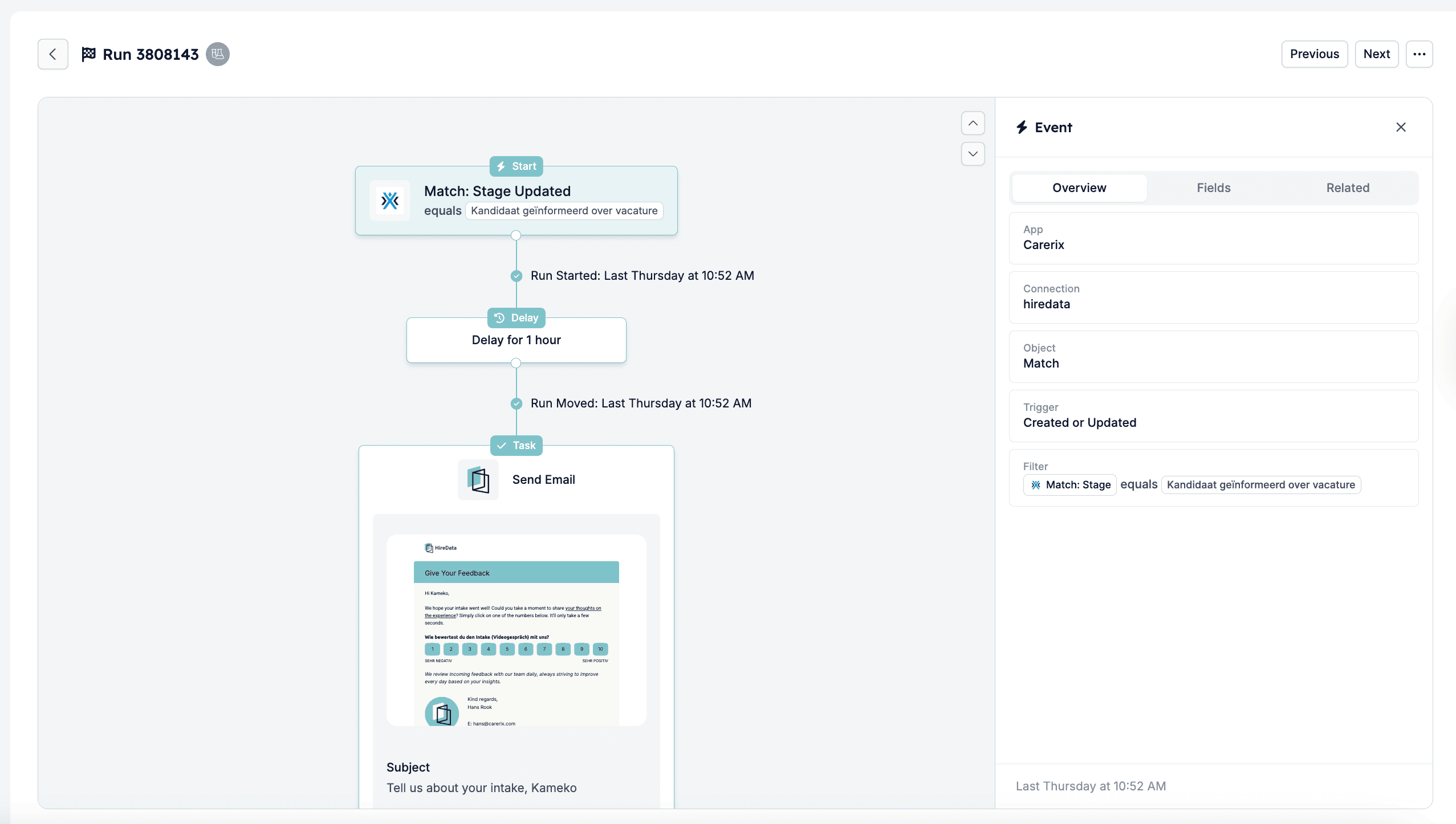Go back using the left chevron button

53,54
